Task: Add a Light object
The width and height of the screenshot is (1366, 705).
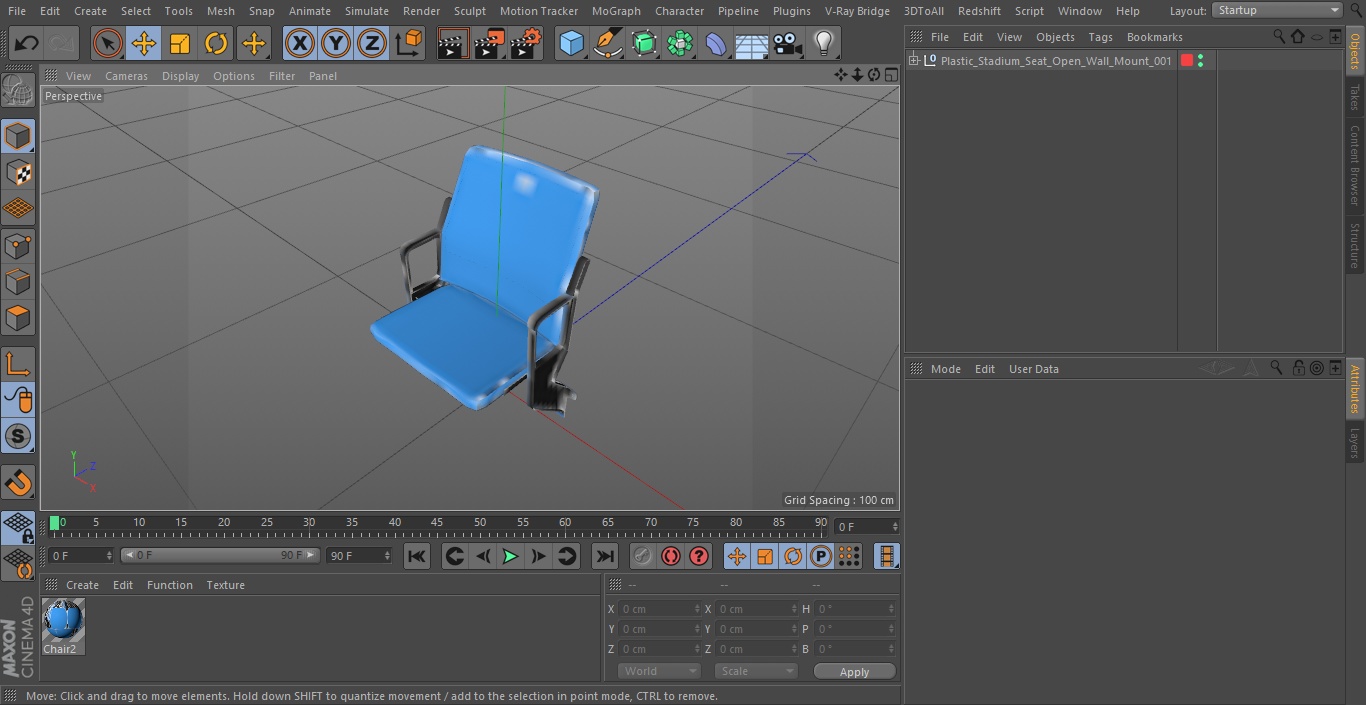Action: point(824,43)
